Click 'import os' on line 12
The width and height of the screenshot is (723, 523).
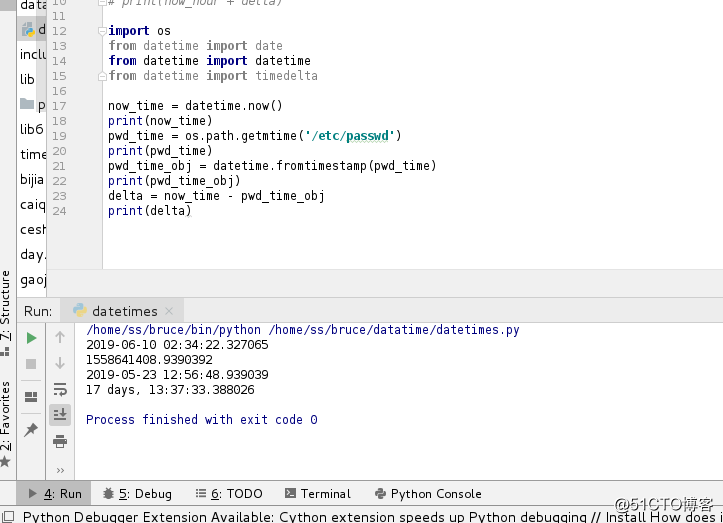(139, 31)
